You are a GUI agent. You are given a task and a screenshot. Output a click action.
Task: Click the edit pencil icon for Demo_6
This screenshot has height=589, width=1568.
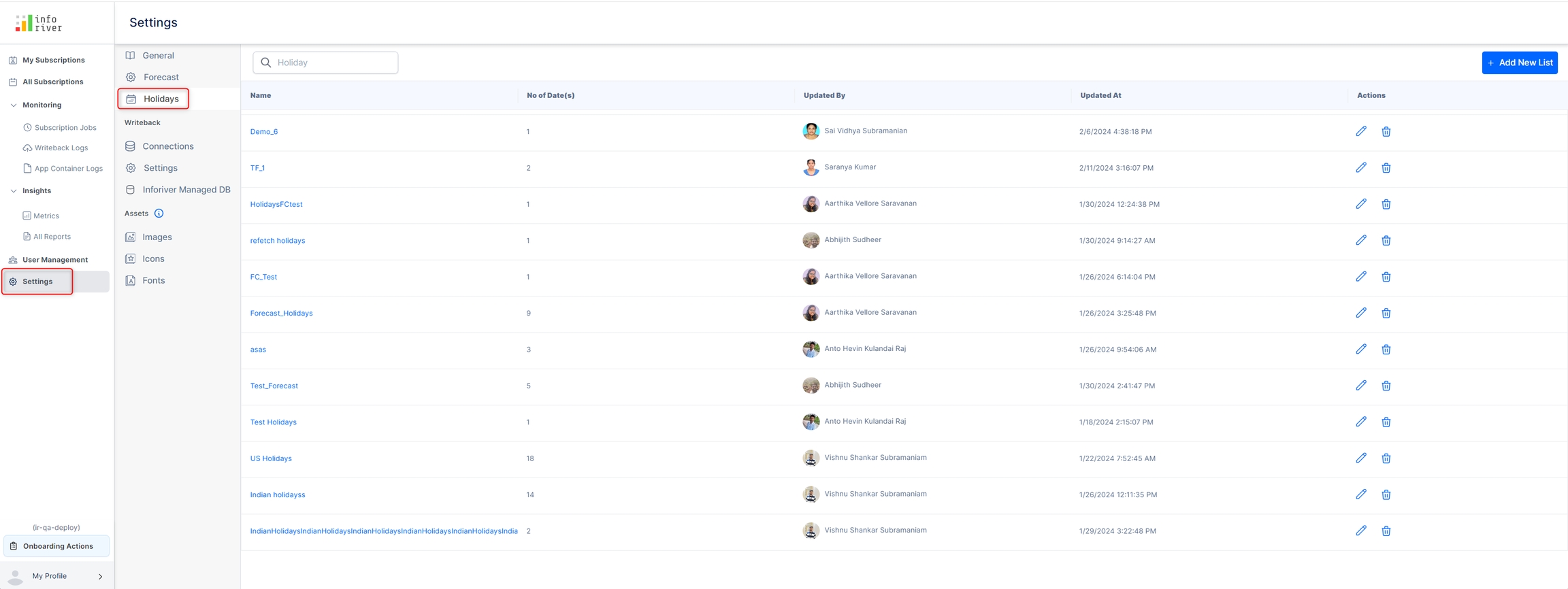click(1360, 131)
